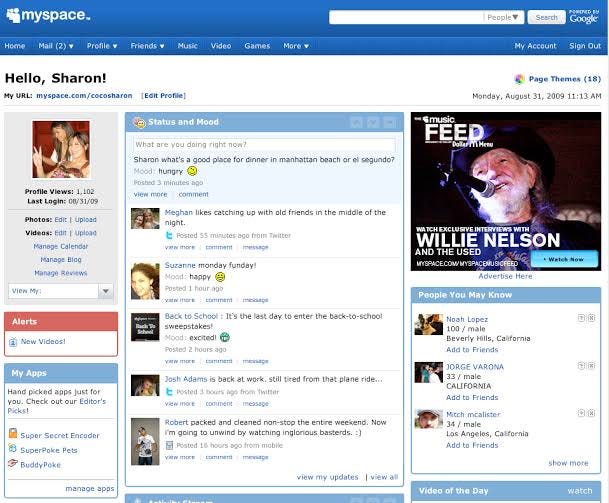Click info icon beside Mitch mcalister
The height and width of the screenshot is (503, 609).
coord(581,413)
